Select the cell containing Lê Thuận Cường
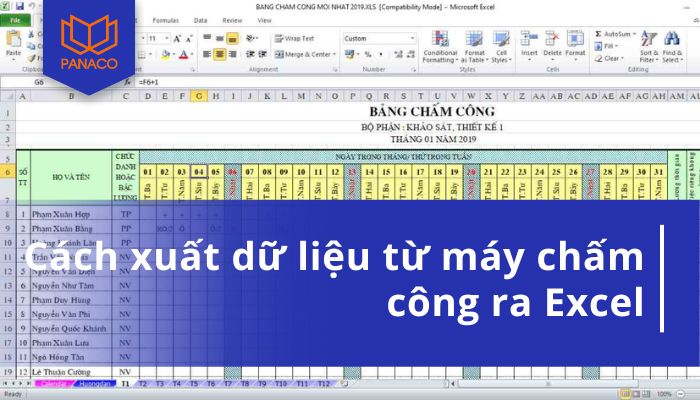The width and height of the screenshot is (700, 400). coord(71,371)
